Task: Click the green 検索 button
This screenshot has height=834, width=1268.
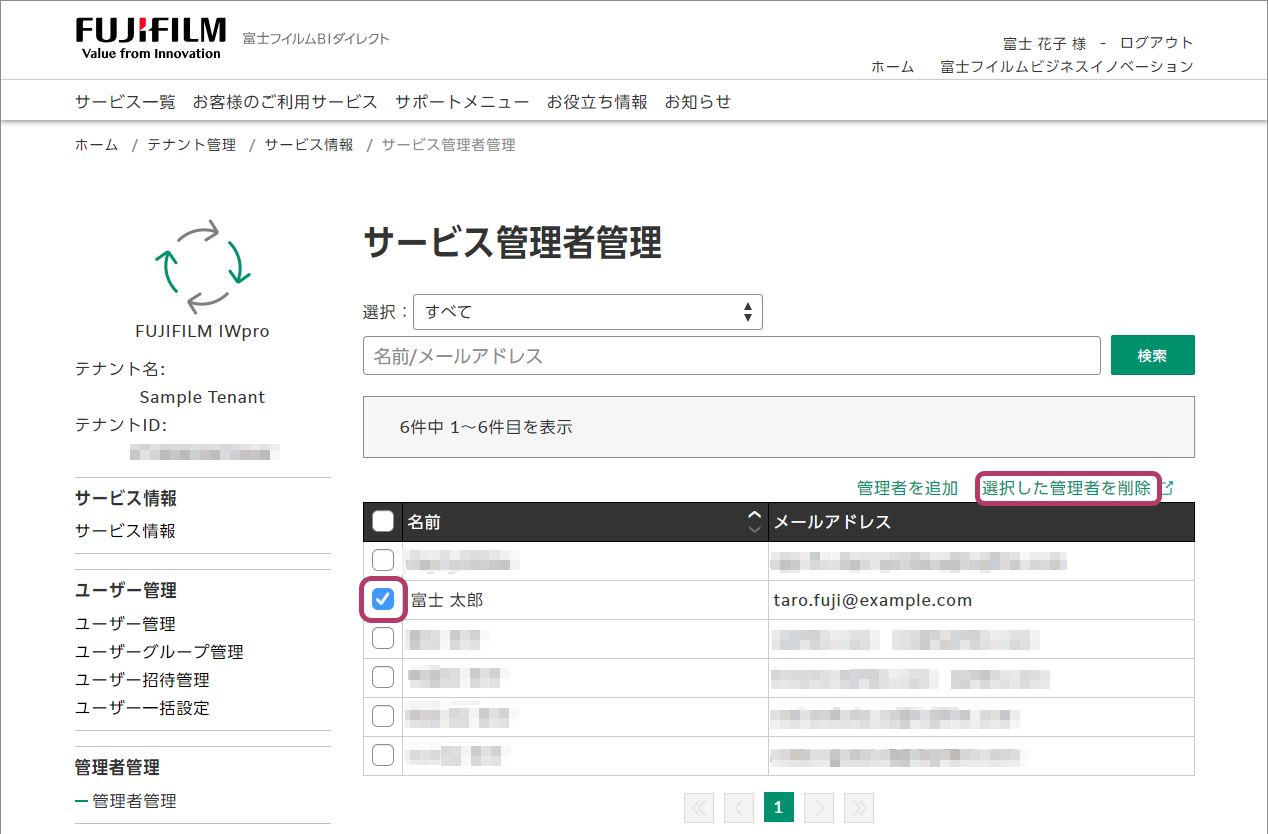Action: pyautogui.click(x=1152, y=355)
